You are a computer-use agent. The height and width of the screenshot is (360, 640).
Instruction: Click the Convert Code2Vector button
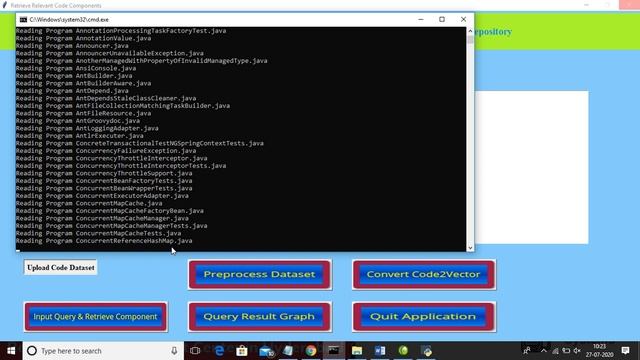[424, 274]
